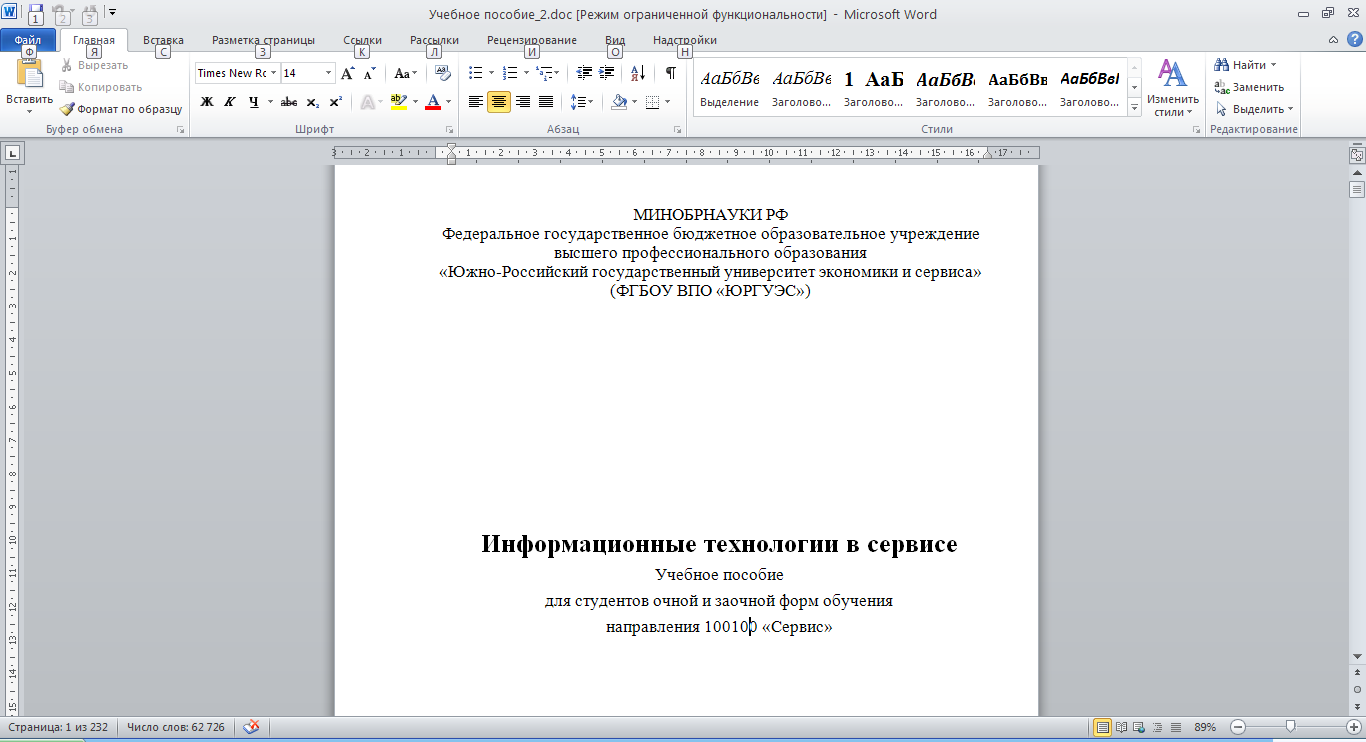Screen dimensions: 1366x742
Task: Click the ribbon help question mark icon
Action: (1353, 40)
